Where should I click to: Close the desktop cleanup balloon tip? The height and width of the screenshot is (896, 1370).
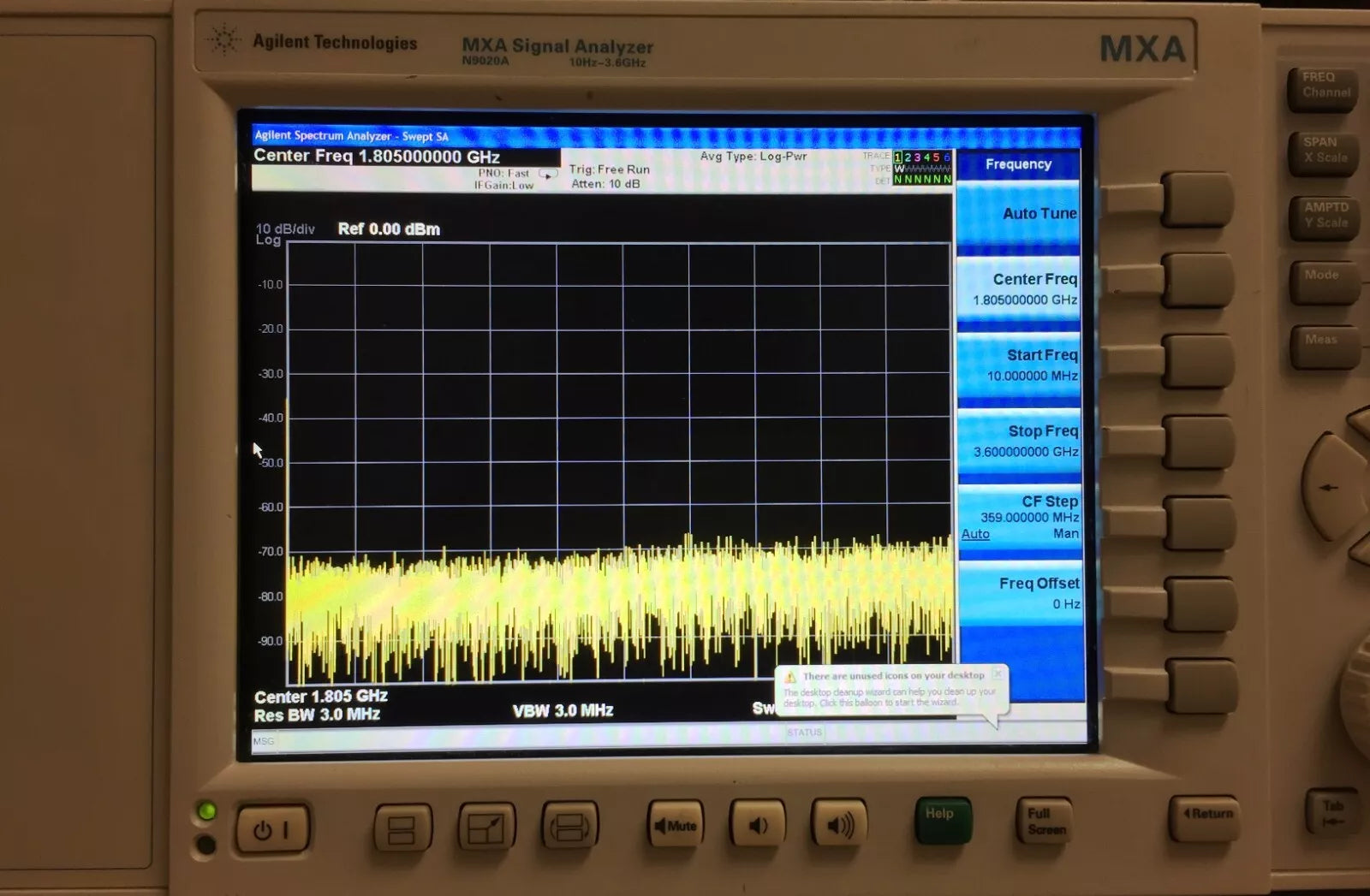(998, 674)
